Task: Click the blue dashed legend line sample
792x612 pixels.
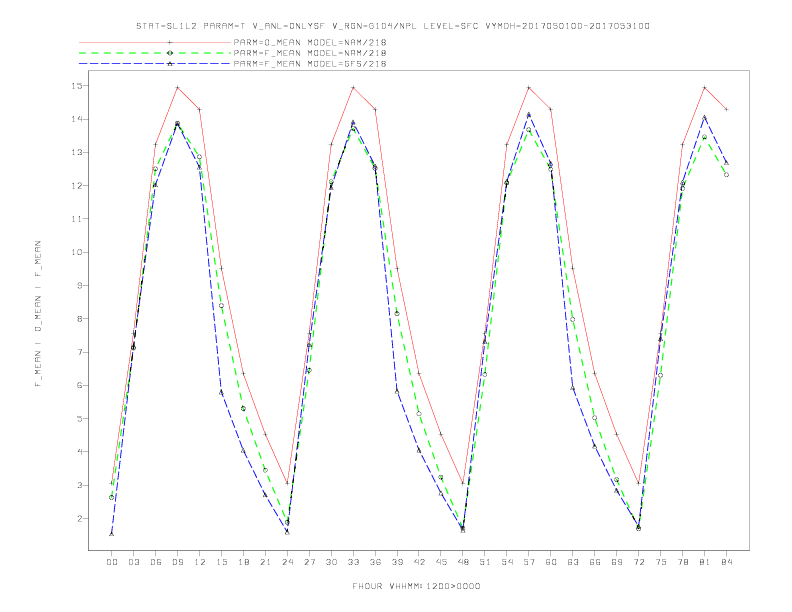Action: coord(155,64)
